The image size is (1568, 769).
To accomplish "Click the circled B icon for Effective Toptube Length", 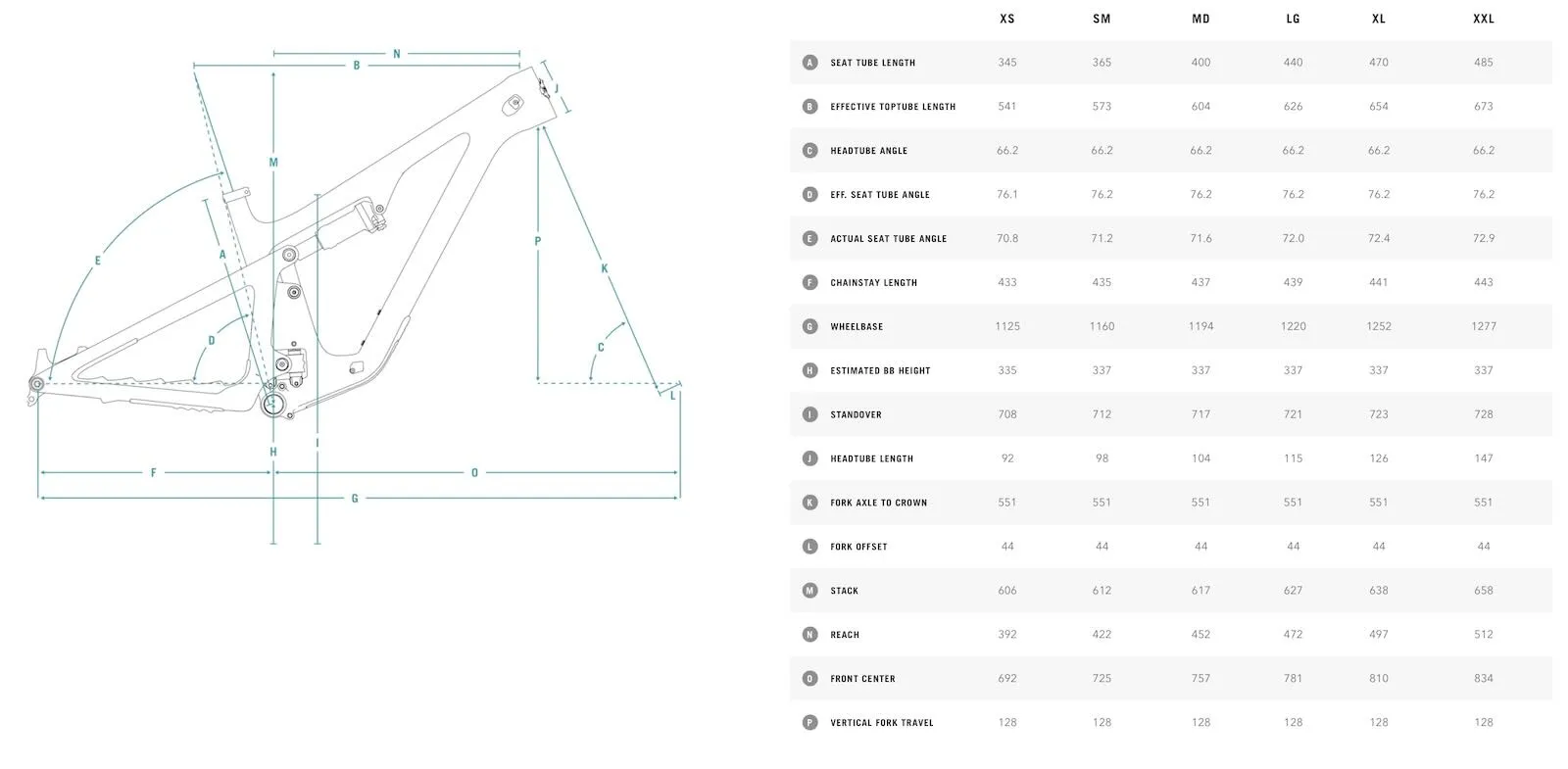I will point(809,107).
